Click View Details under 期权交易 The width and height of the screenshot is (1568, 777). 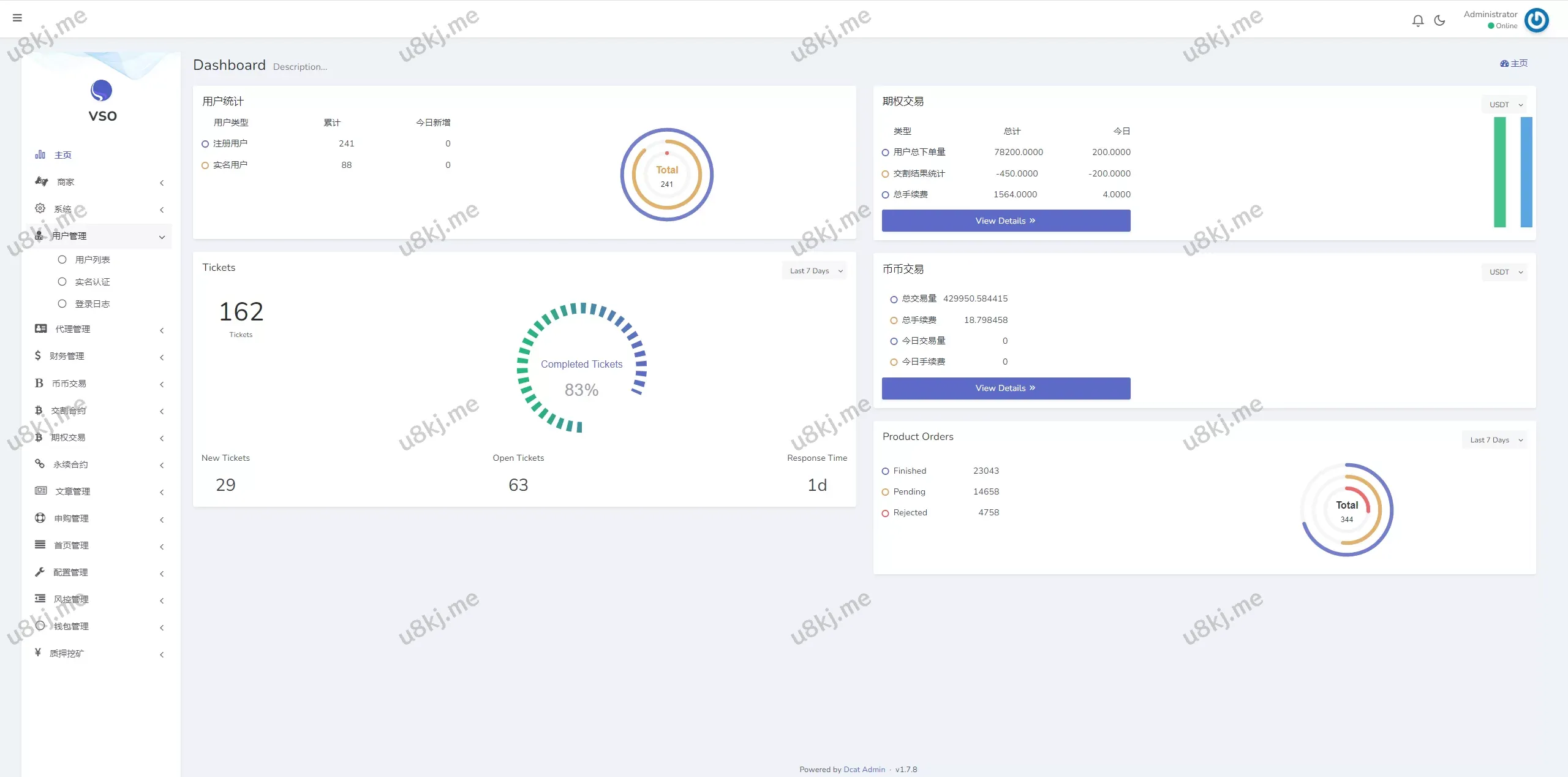click(x=1006, y=221)
